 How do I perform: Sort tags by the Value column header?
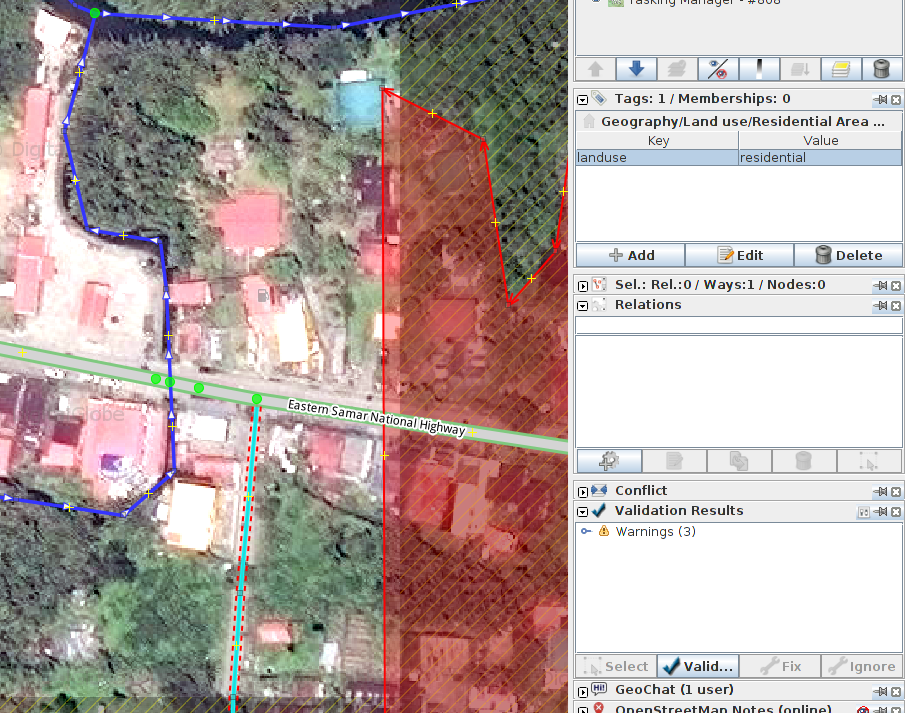[820, 140]
